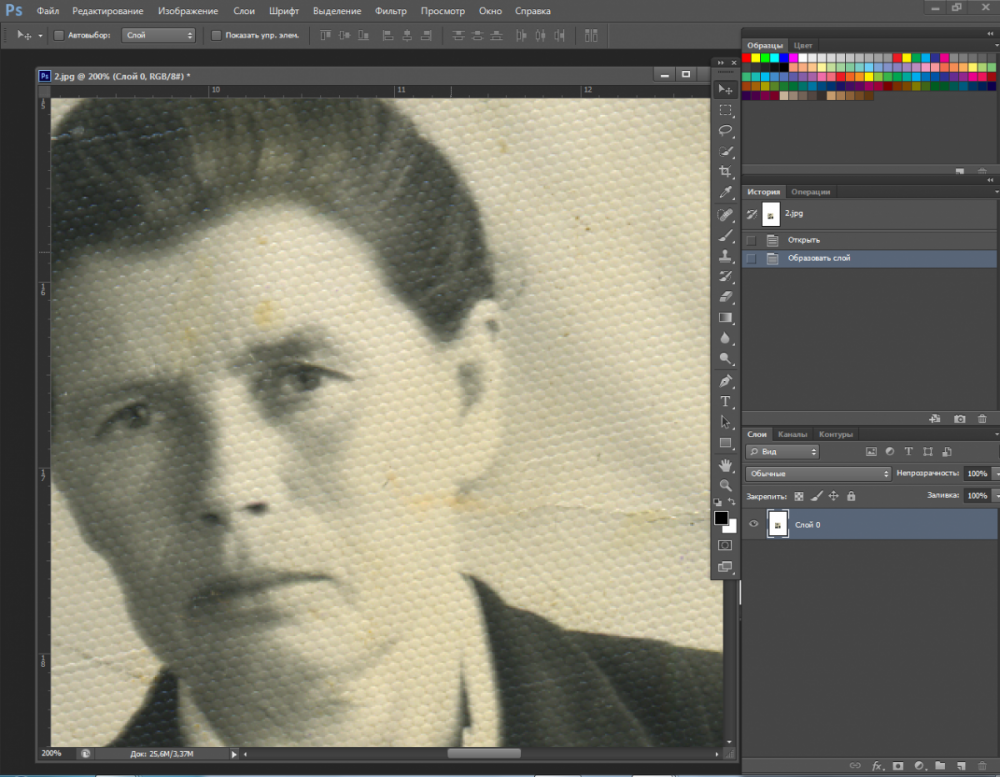Activate the Hand tool

(726, 465)
